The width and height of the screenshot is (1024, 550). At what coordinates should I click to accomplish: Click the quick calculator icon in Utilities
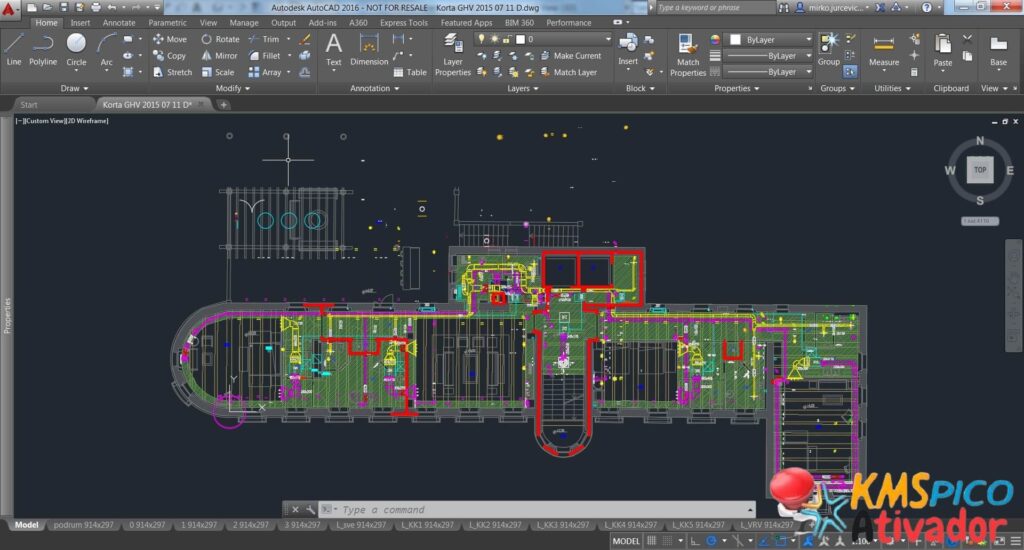(x=914, y=72)
